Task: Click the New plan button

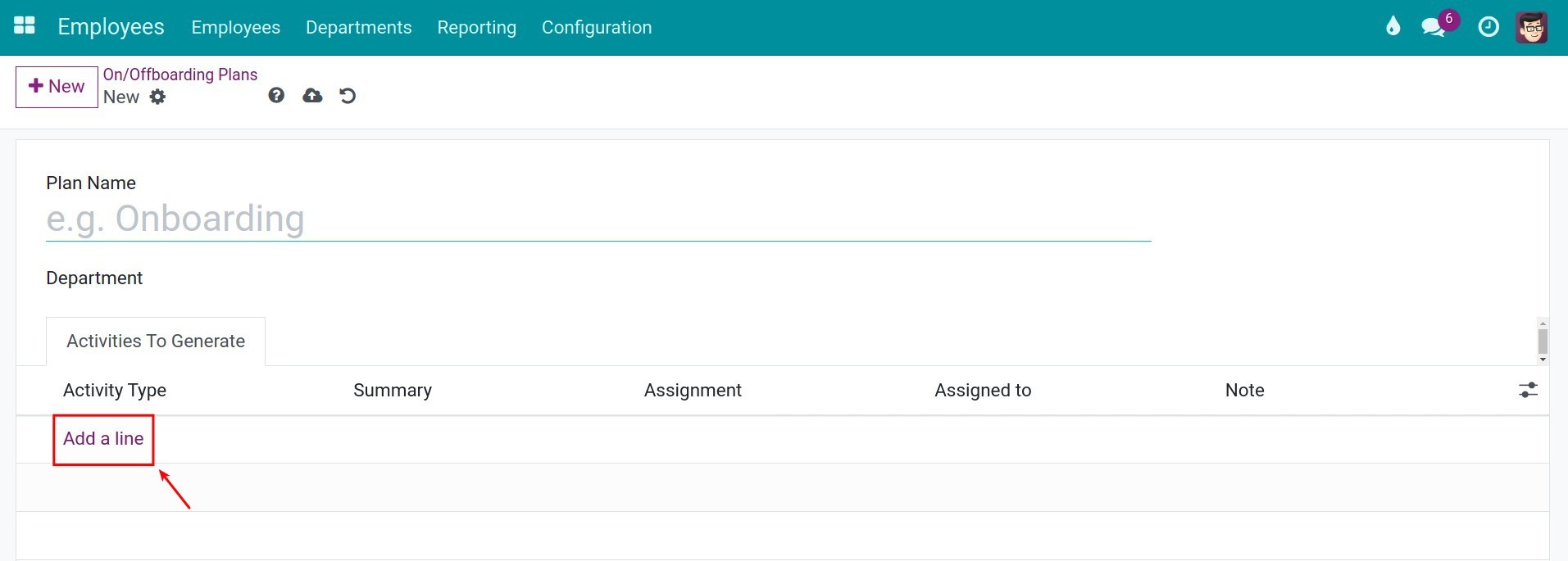Action: 57,87
